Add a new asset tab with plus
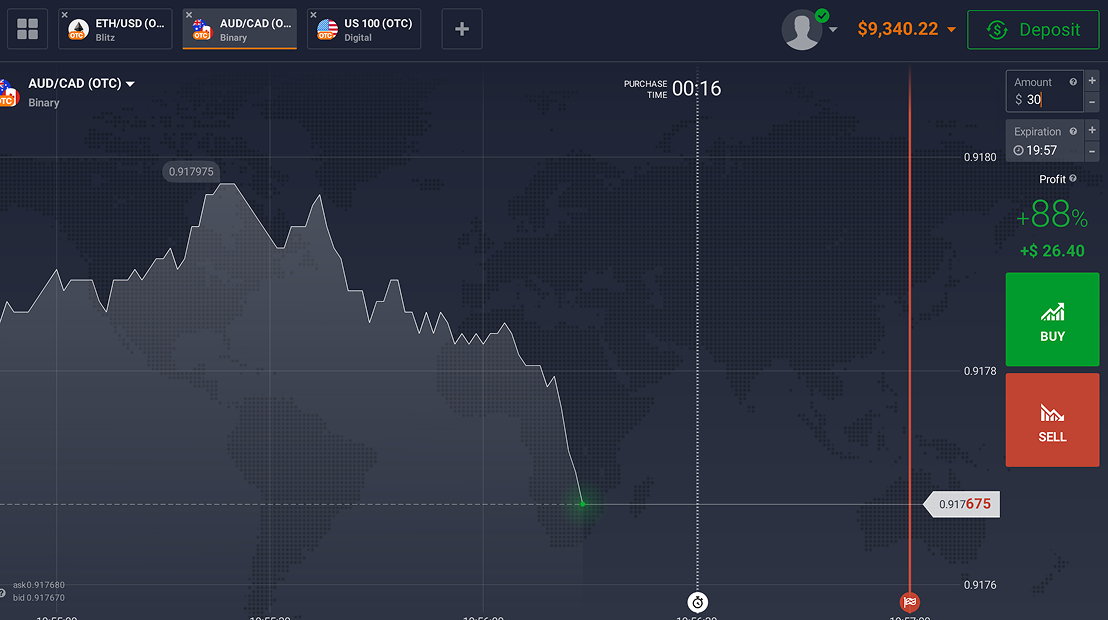Screen dimensions: 1108x620 coord(462,29)
